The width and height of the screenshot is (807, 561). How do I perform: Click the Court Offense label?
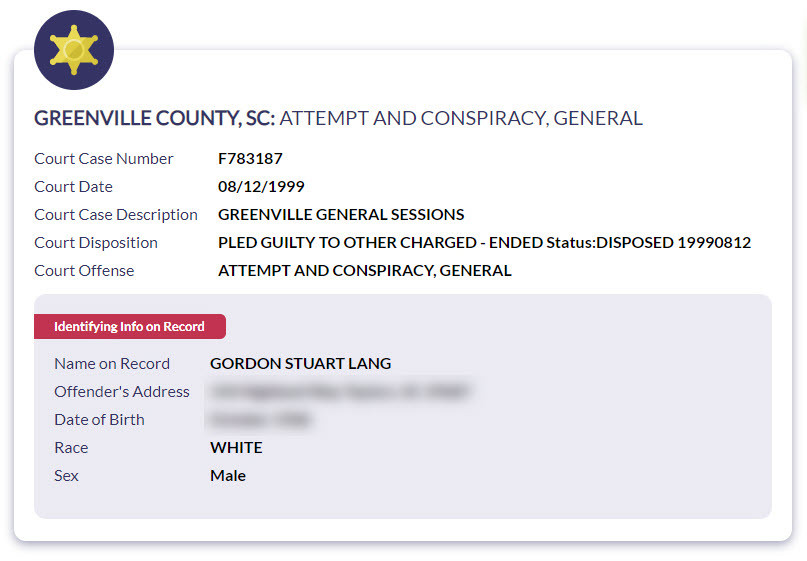click(x=84, y=270)
